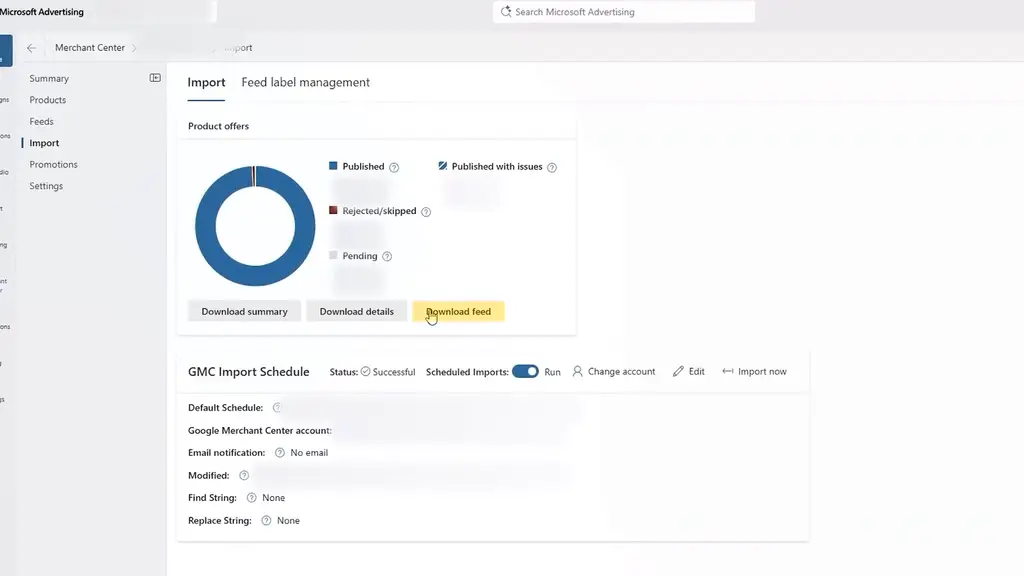Click the Microsoft Advertising logo text
Viewport: 1024px width, 576px height.
(x=42, y=12)
